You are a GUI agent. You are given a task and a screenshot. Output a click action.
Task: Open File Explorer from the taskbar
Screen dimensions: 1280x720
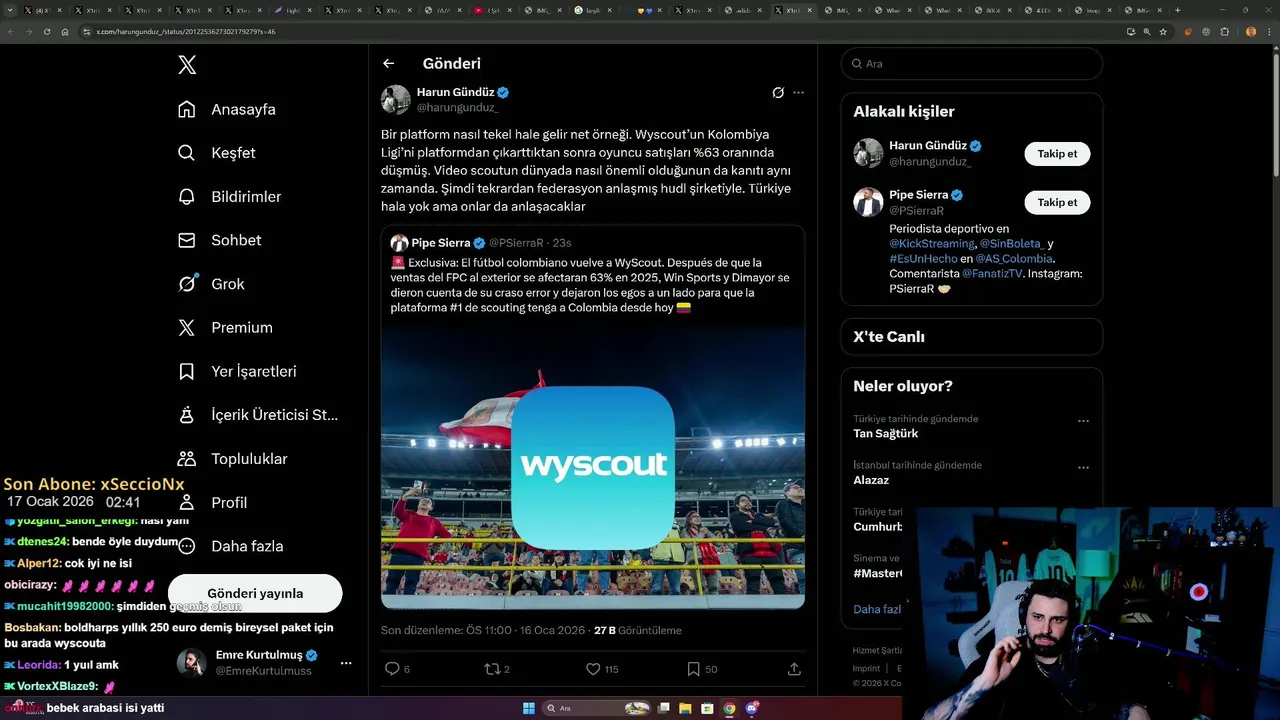tap(686, 708)
